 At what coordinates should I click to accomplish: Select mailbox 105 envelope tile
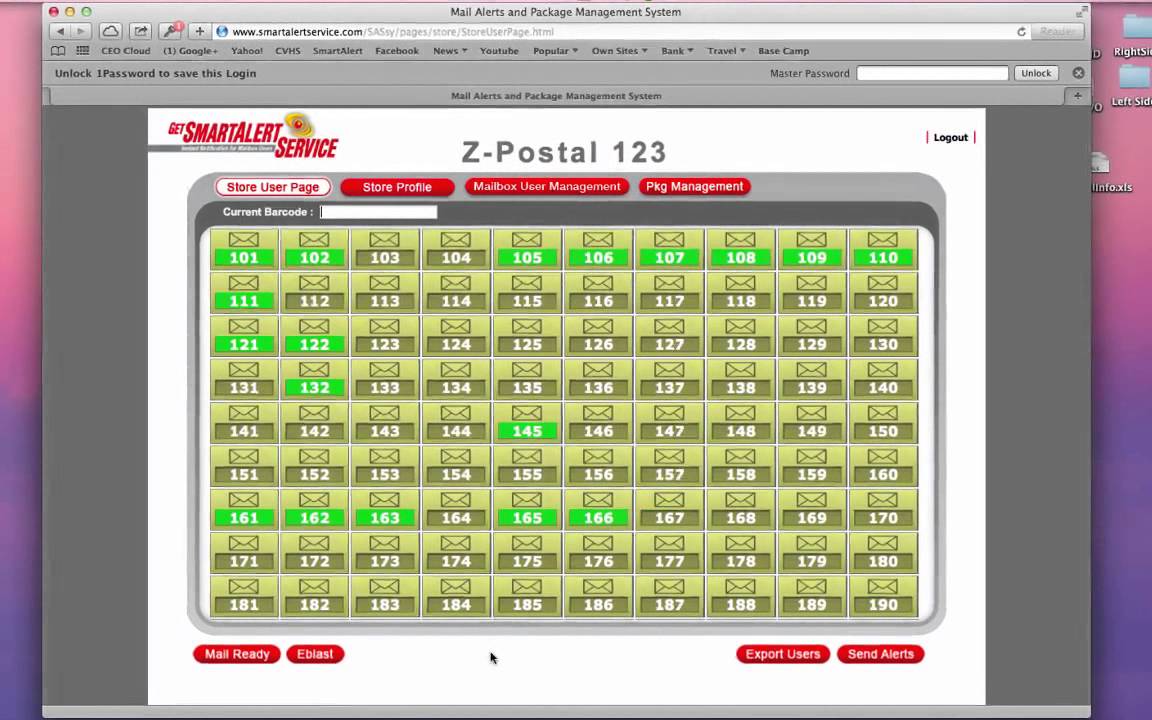click(527, 249)
